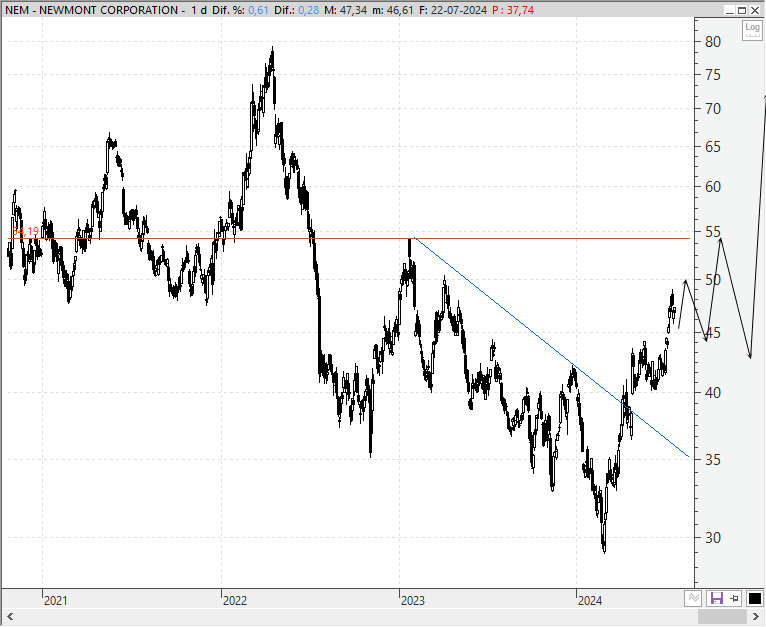Click the 60 price axis label
Screen dimensions: 766x627
click(x=713, y=187)
